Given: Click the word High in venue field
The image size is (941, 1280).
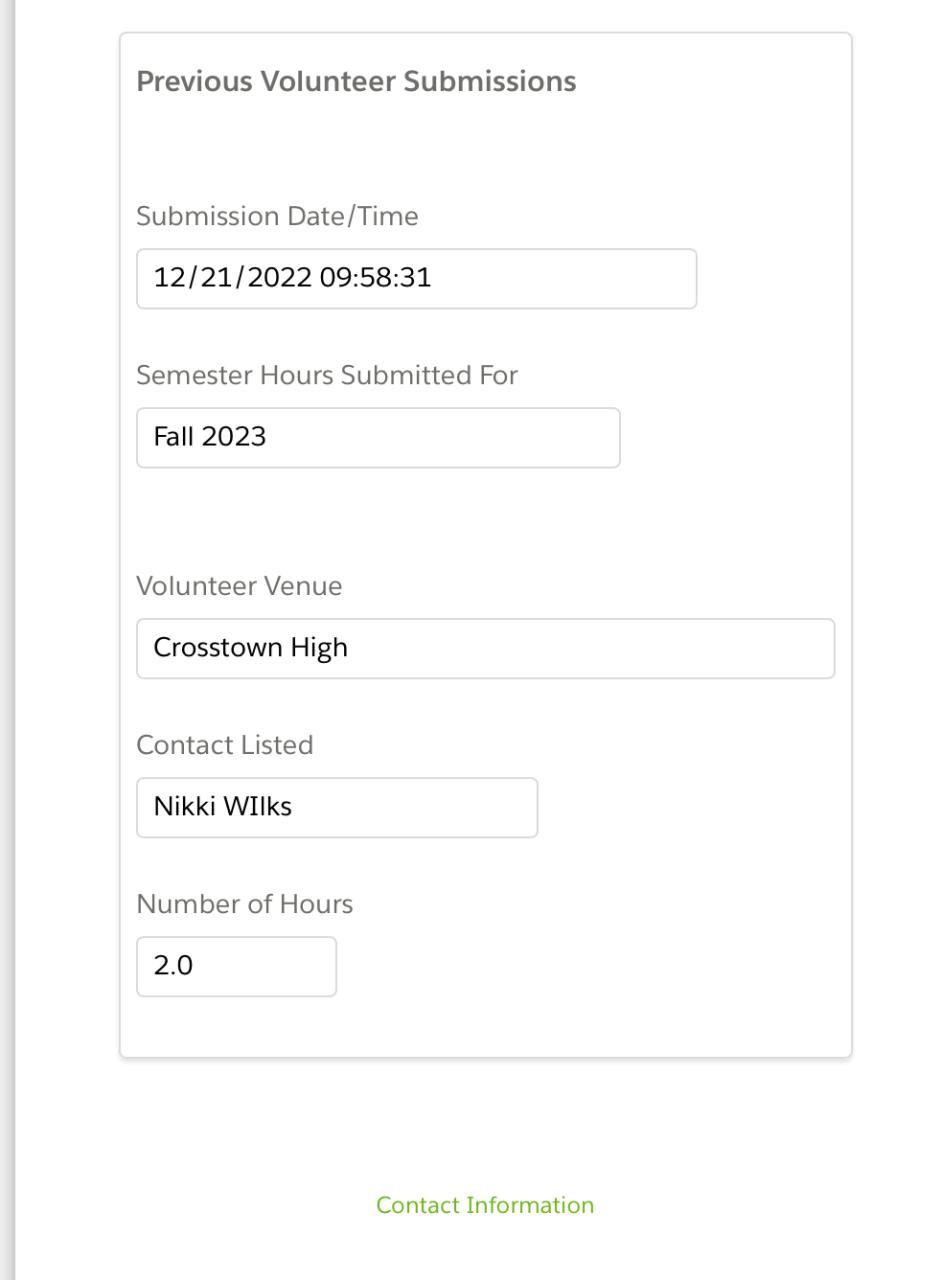Looking at the screenshot, I should pos(319,648).
